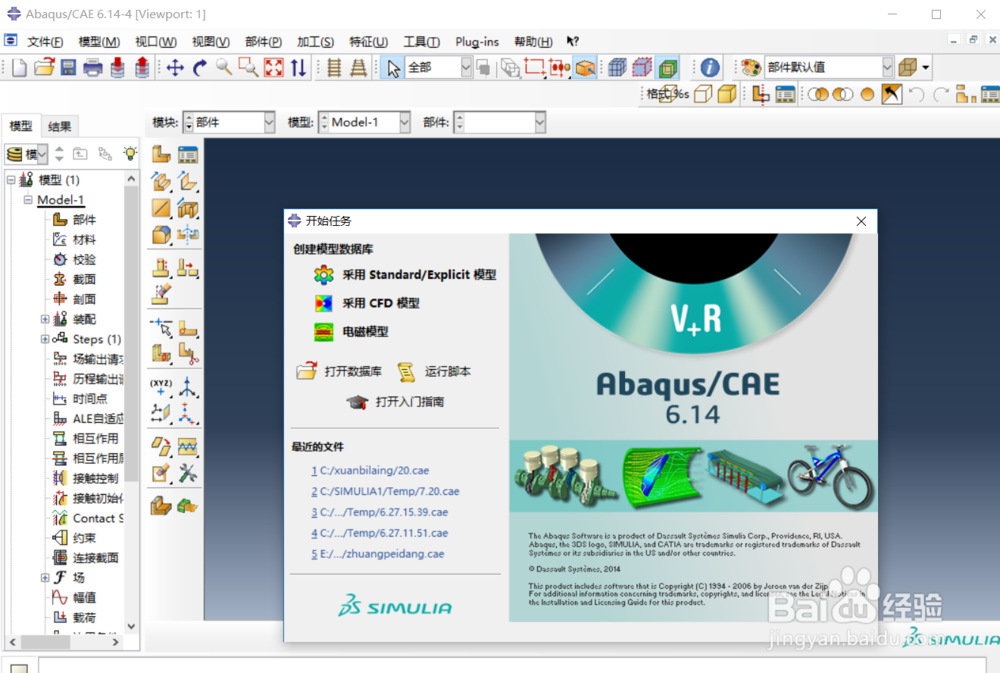1000x673 pixels.
Task: Open the 文件(F) menu
Action: click(45, 41)
